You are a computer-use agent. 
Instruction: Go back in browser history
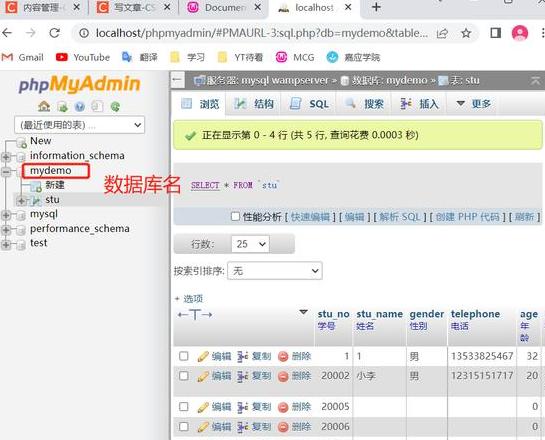pyautogui.click(x=7, y=33)
